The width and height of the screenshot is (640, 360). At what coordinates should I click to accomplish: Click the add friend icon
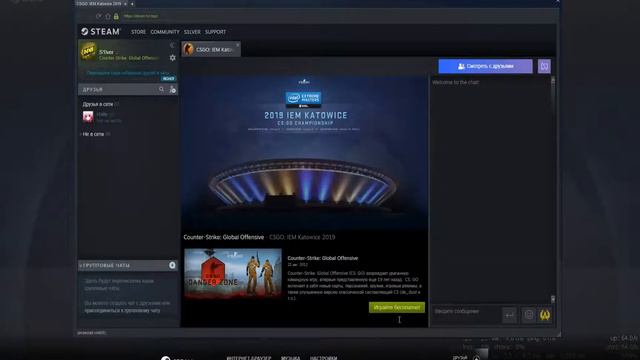(173, 89)
